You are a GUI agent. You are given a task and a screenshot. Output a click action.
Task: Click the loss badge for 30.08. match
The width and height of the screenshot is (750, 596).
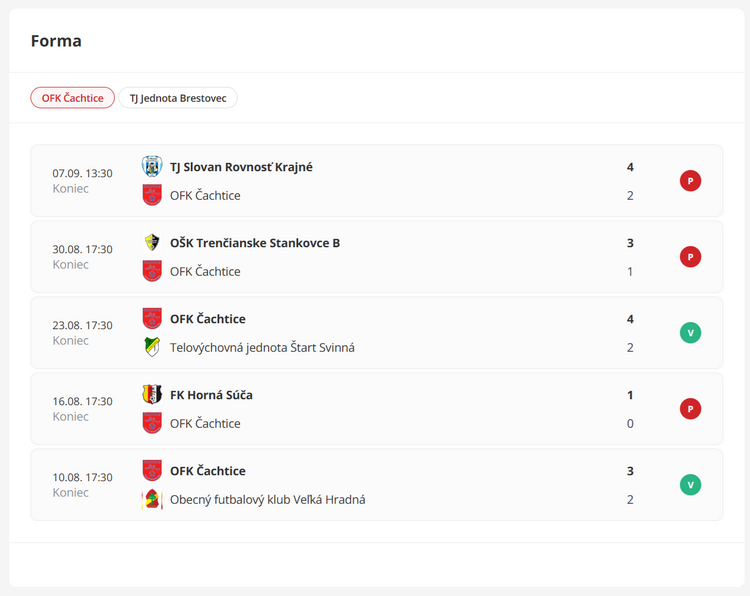[690, 257]
